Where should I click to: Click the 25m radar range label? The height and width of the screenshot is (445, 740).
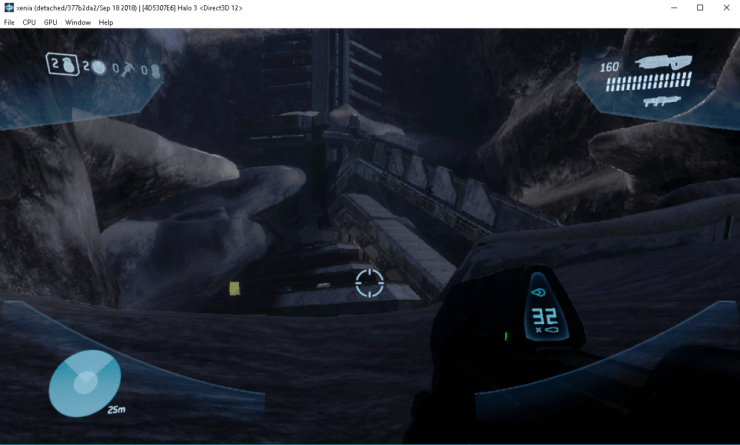117,410
